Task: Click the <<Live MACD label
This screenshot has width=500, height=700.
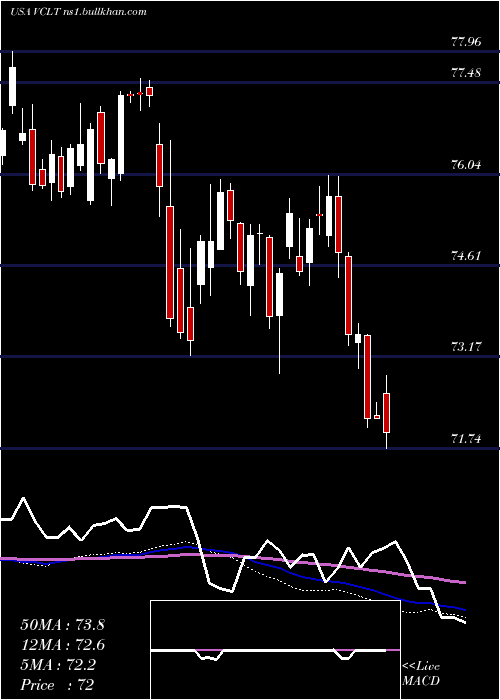Action: coord(421,674)
